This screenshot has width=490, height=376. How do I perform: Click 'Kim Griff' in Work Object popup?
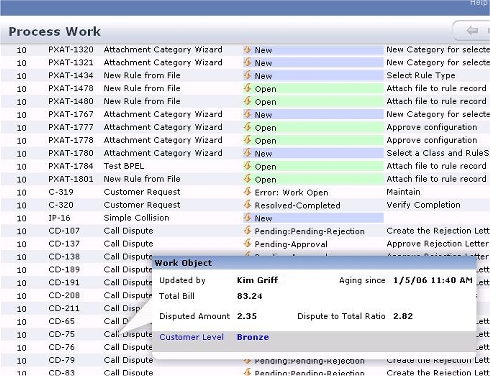(x=257, y=280)
